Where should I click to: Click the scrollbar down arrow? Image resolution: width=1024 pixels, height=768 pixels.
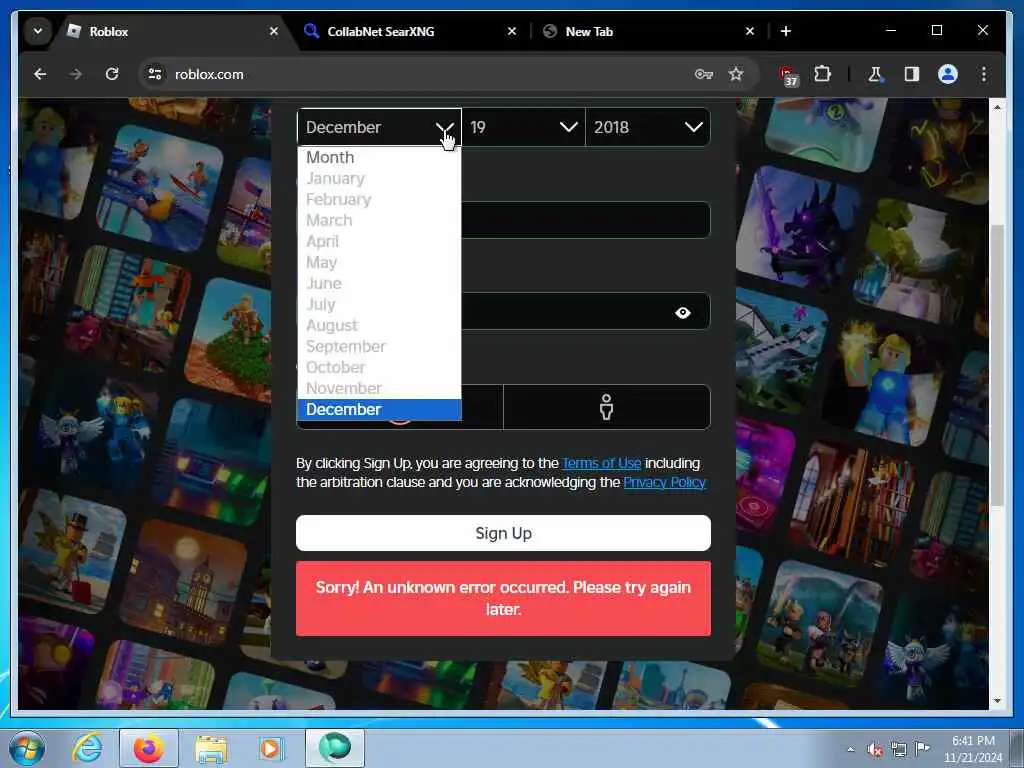[997, 701]
